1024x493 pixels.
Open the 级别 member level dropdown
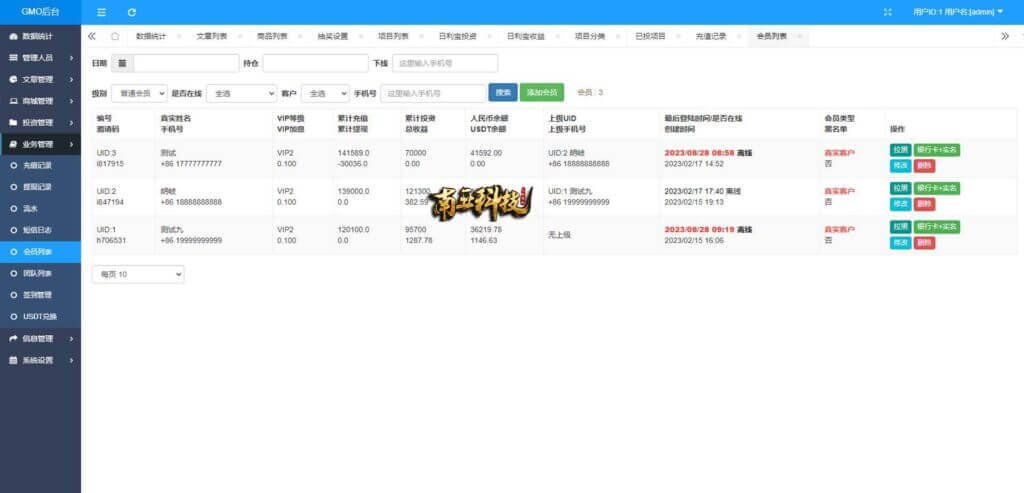(x=138, y=93)
